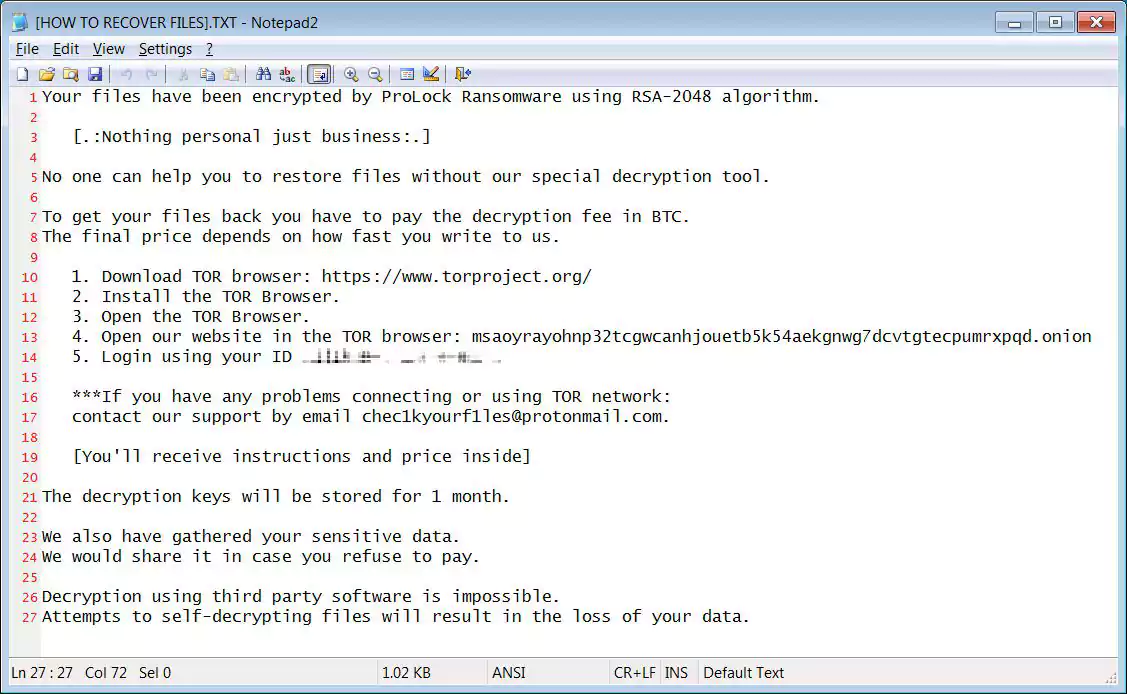1127x694 pixels.
Task: Click 'Sel 0' in status bar
Action: [x=155, y=672]
